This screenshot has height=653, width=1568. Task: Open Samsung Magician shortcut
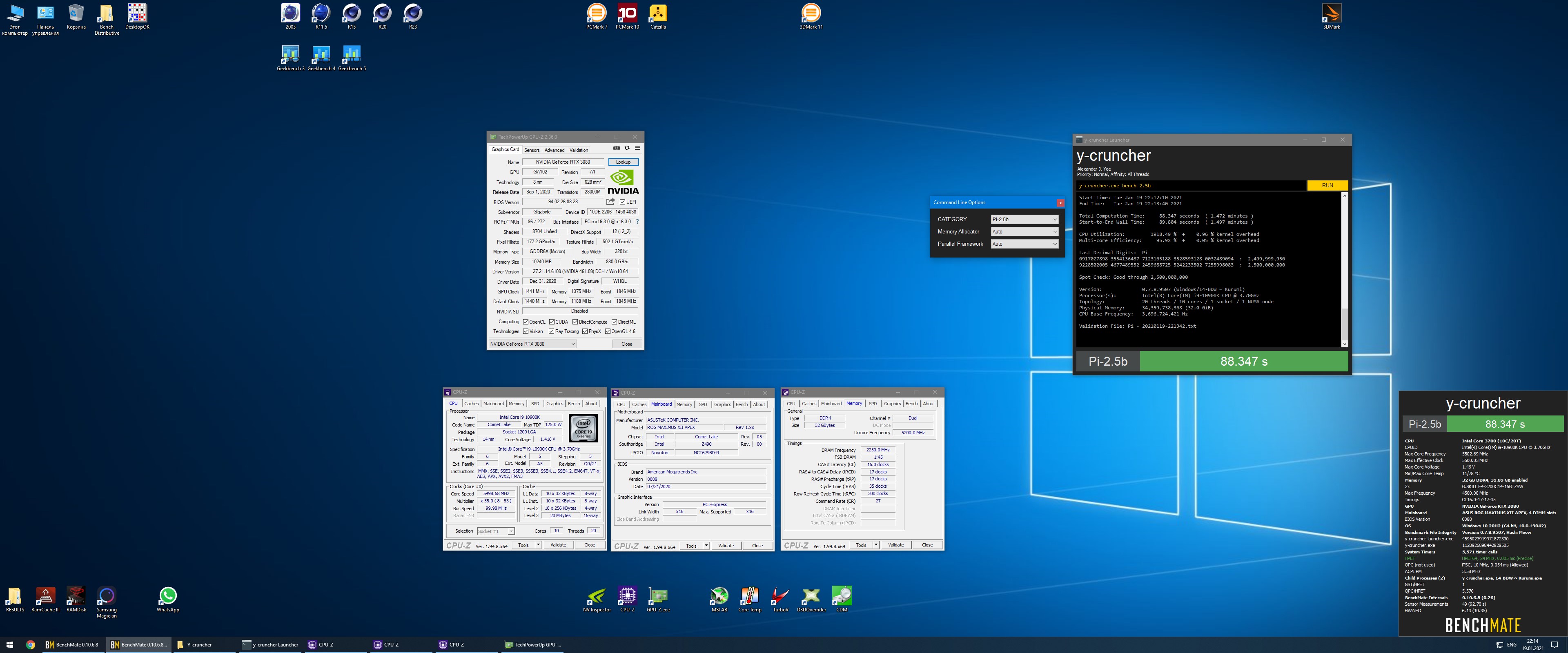tap(107, 602)
